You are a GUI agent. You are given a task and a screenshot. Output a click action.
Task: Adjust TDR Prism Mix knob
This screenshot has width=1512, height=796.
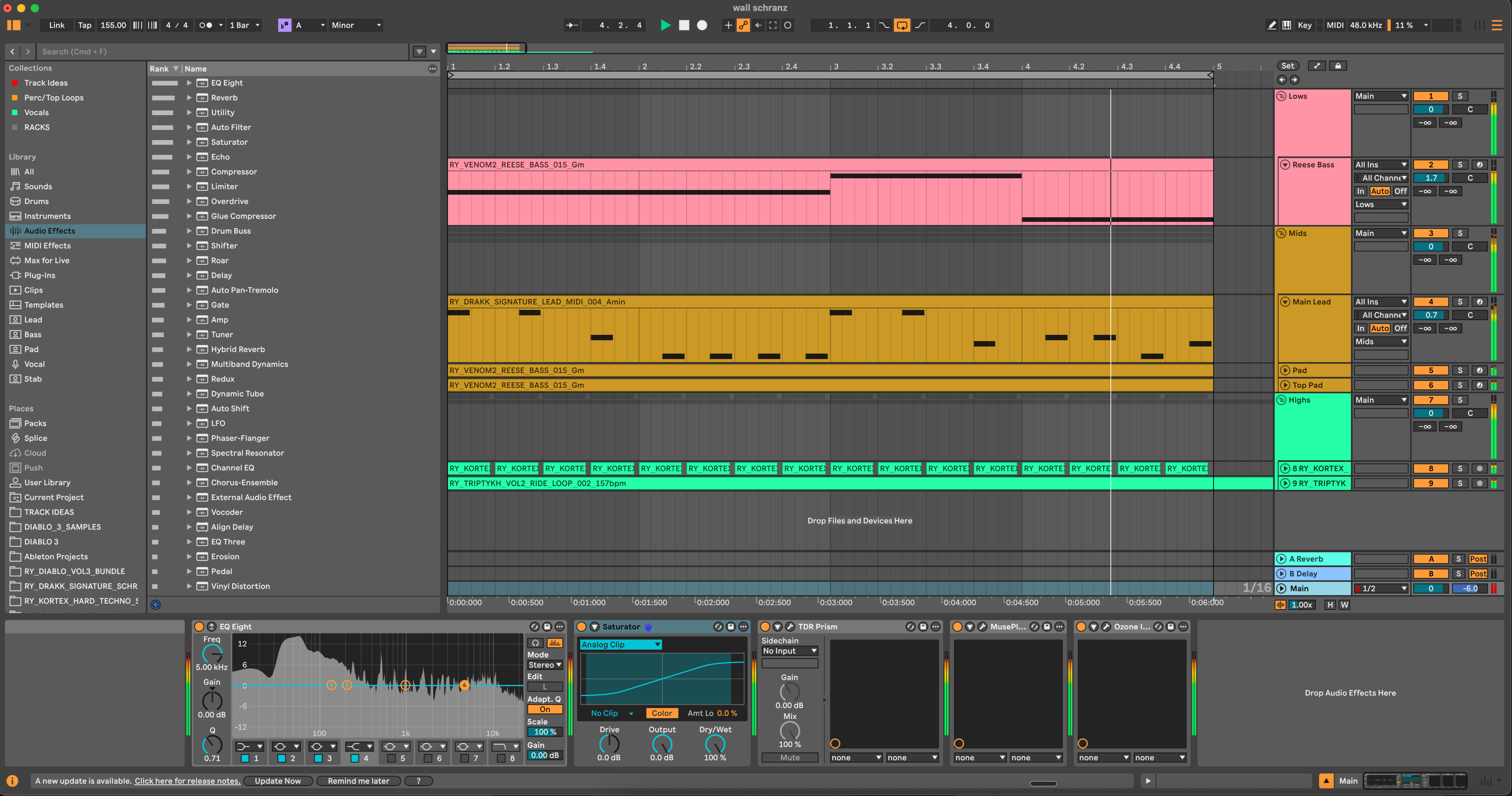[x=789, y=730]
